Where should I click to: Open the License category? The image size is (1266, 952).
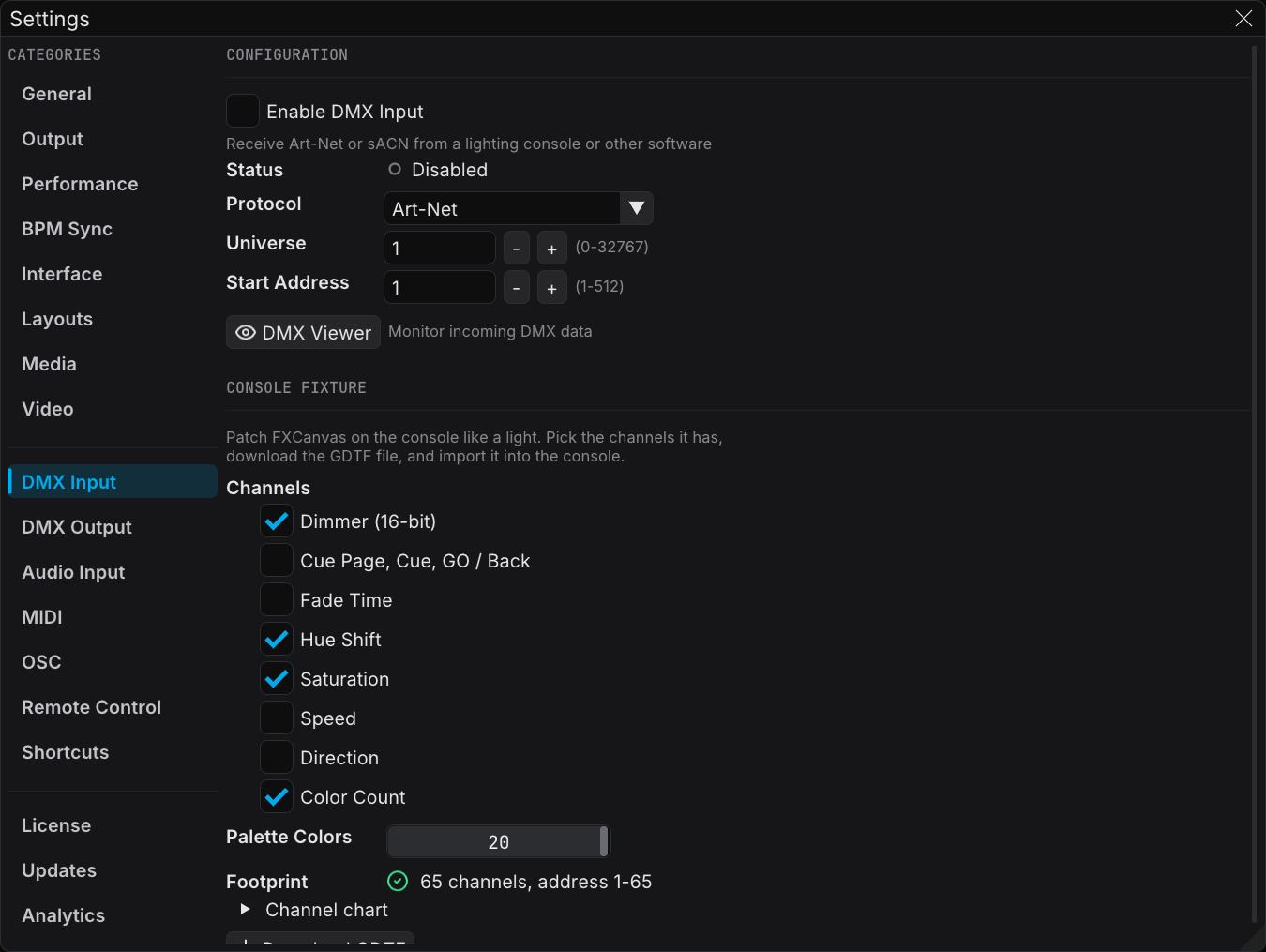pyautogui.click(x=113, y=825)
